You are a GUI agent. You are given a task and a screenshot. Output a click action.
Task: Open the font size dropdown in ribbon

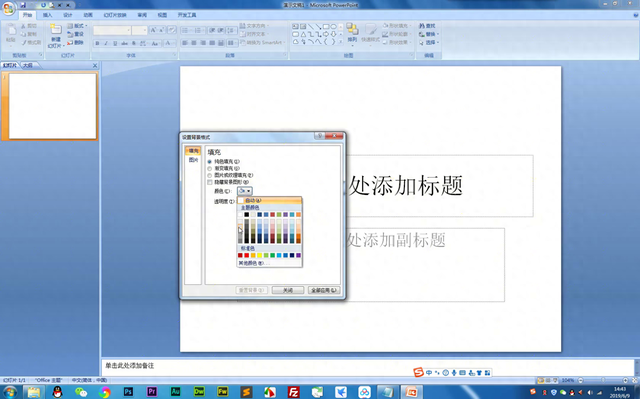click(139, 30)
